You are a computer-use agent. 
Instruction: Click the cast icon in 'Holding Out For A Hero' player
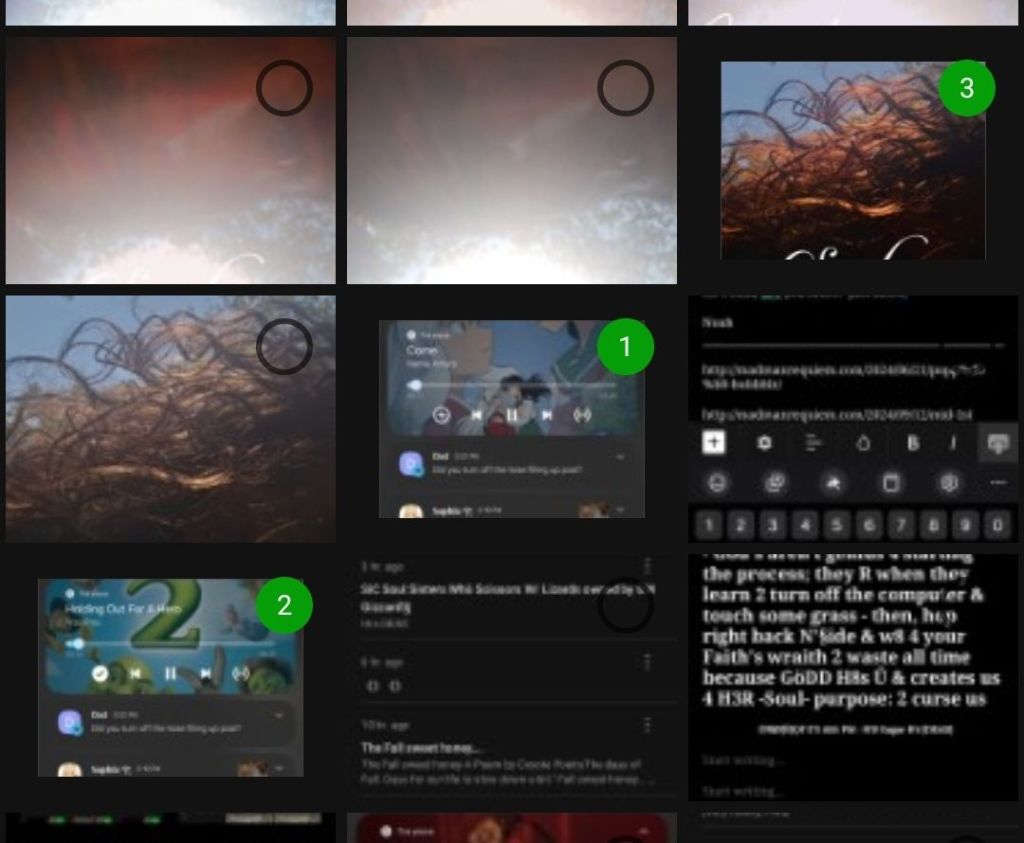click(241, 673)
